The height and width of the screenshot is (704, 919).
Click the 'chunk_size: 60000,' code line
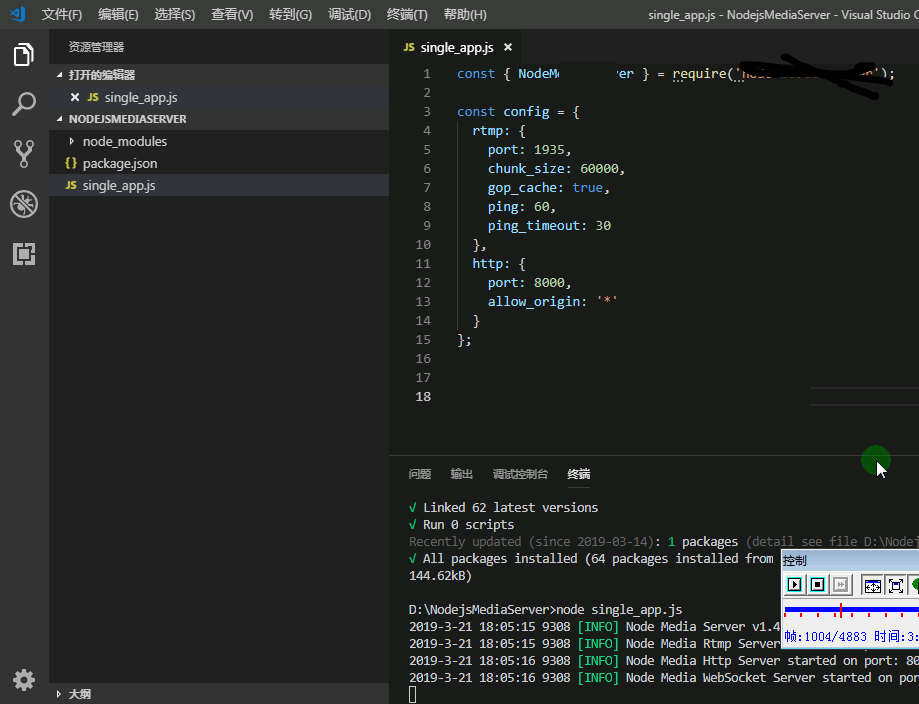pos(556,169)
